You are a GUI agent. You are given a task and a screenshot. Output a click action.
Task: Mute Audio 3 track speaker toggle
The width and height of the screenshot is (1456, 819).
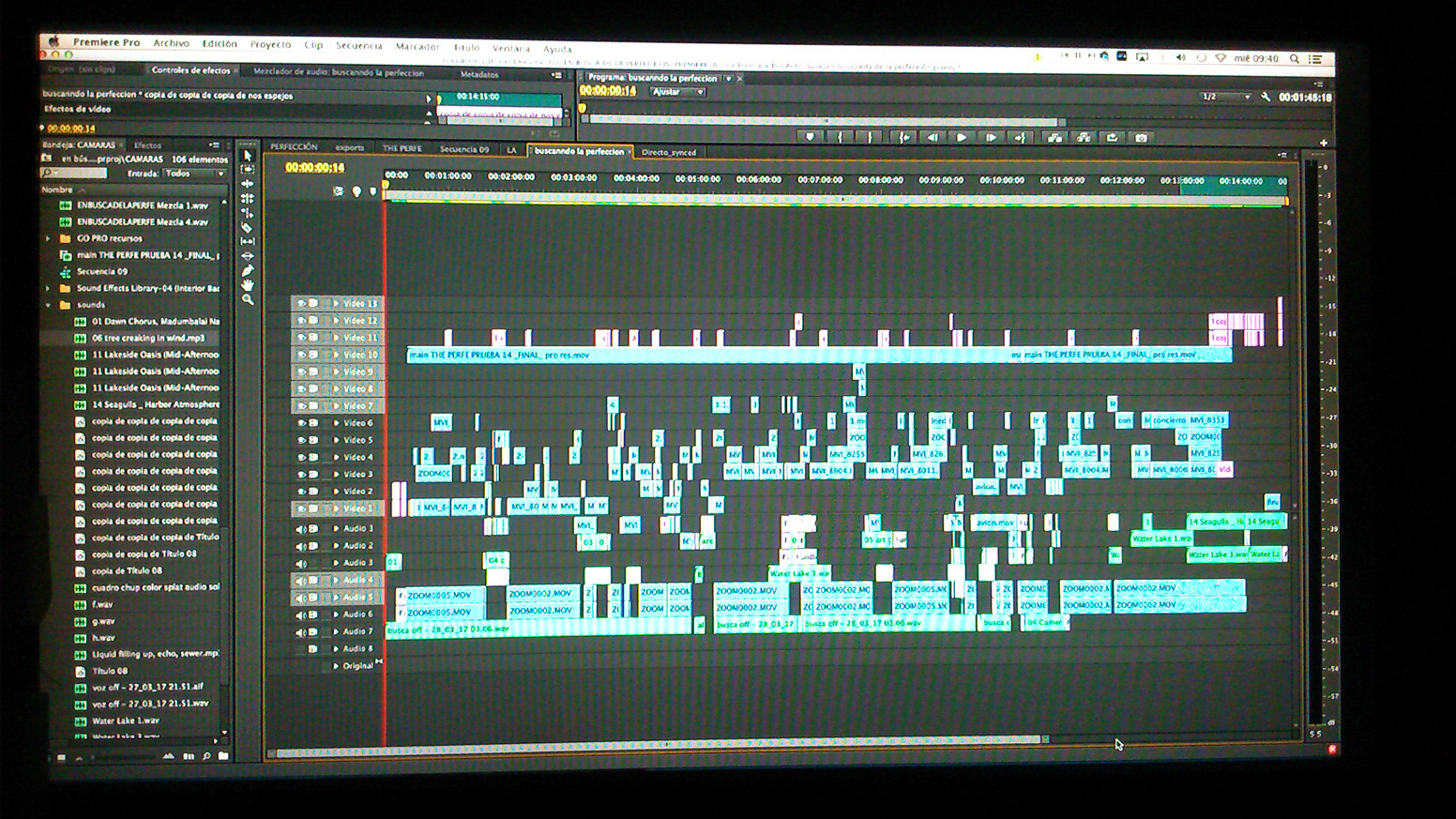click(x=301, y=564)
